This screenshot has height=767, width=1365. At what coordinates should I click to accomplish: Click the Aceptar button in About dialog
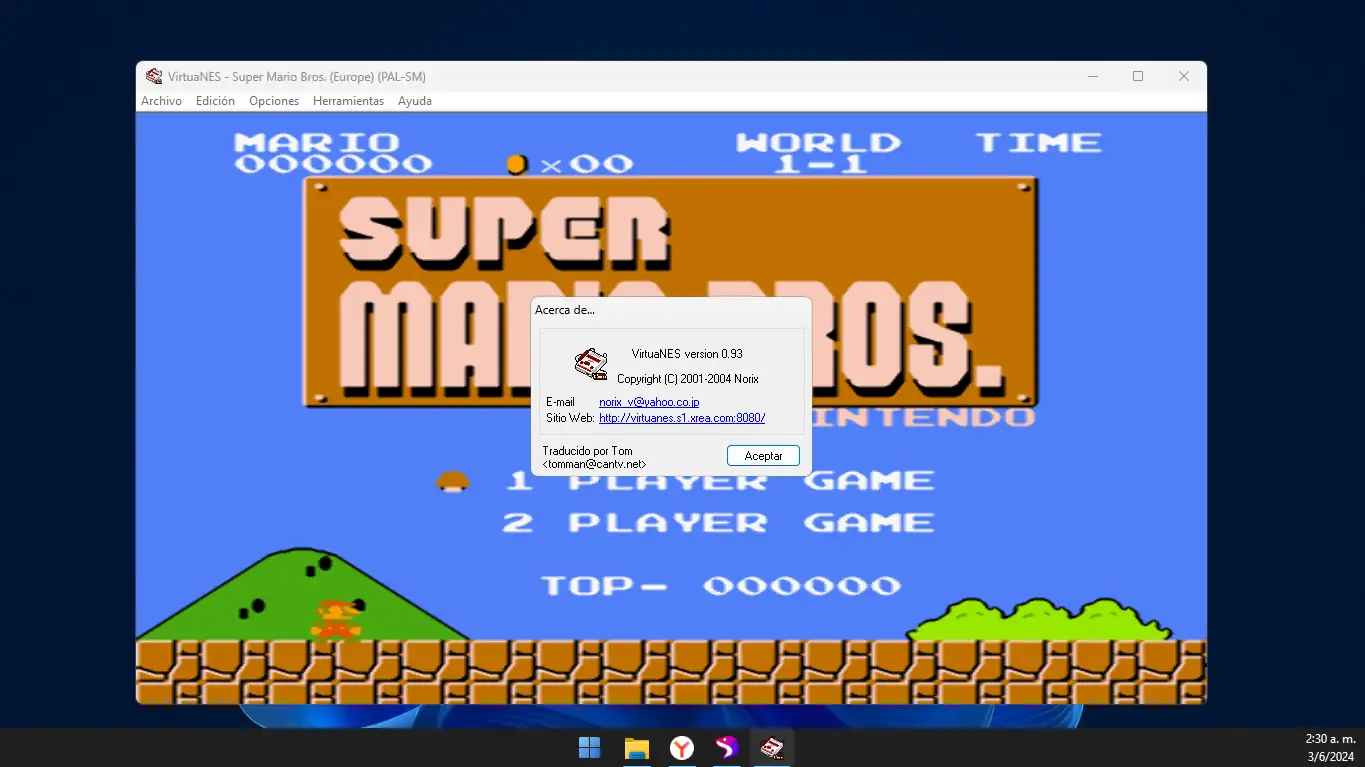[x=763, y=455]
